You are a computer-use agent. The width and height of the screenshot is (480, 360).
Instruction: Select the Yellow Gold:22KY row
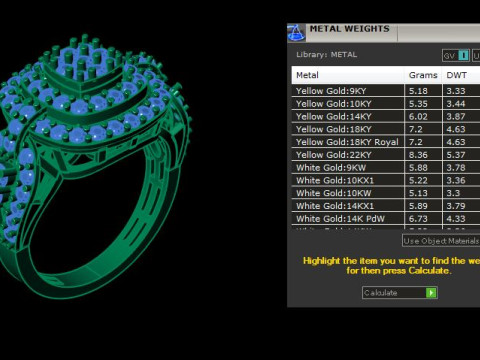pos(386,155)
